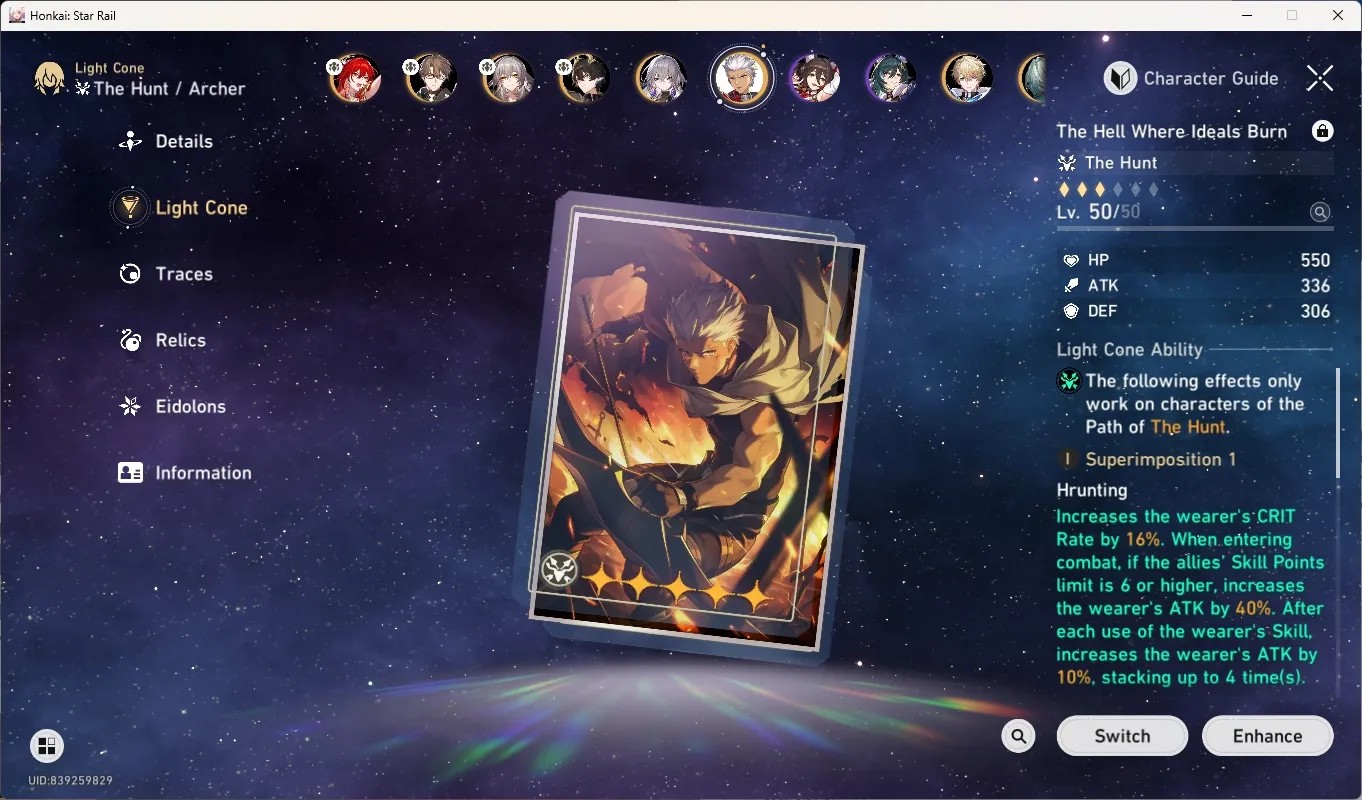Open the Eidolons tab
Image resolution: width=1362 pixels, height=800 pixels.
point(172,406)
